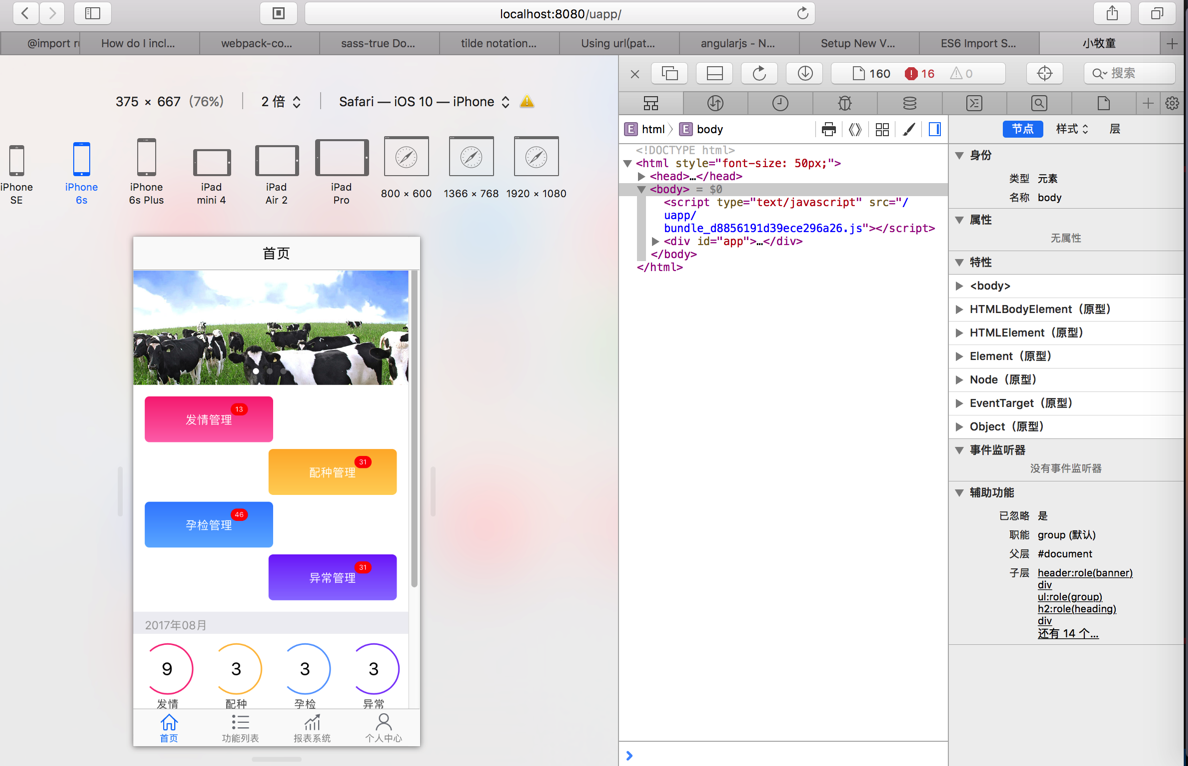Open the Safari iOS 10 user agent dropdown
This screenshot has height=766, width=1188.
(x=424, y=102)
